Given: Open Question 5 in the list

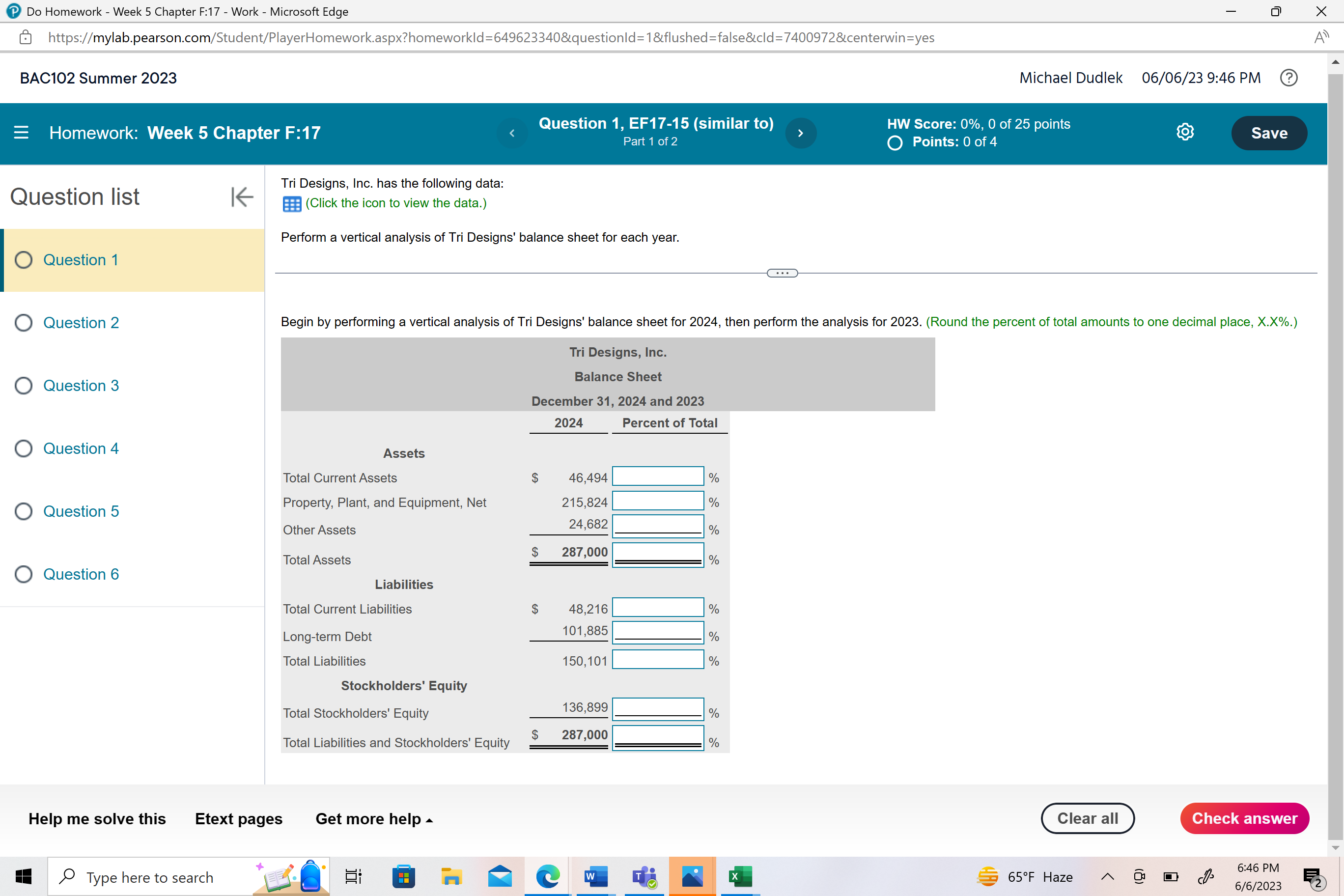Looking at the screenshot, I should tap(81, 511).
